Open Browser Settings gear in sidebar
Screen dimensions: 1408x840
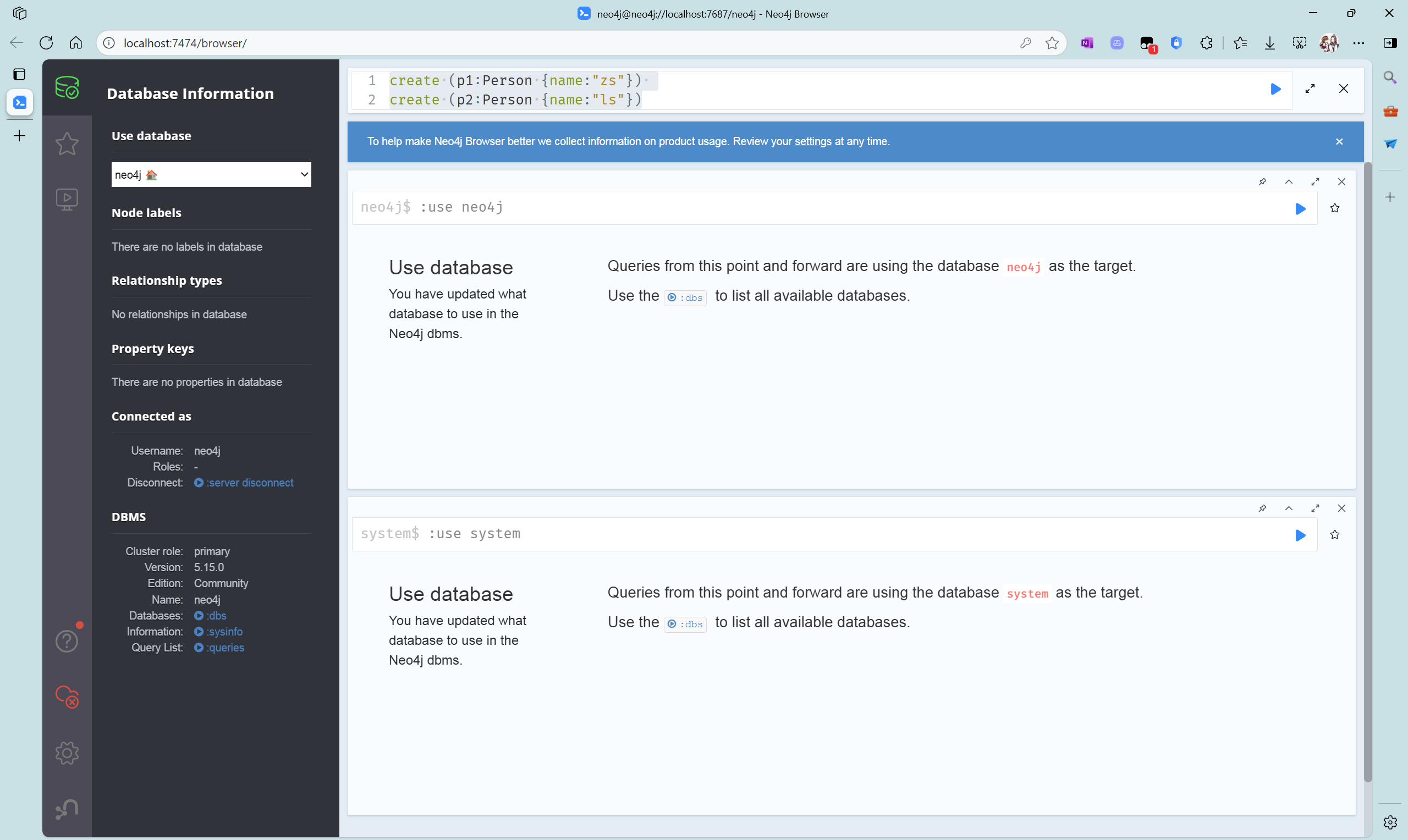[x=67, y=753]
